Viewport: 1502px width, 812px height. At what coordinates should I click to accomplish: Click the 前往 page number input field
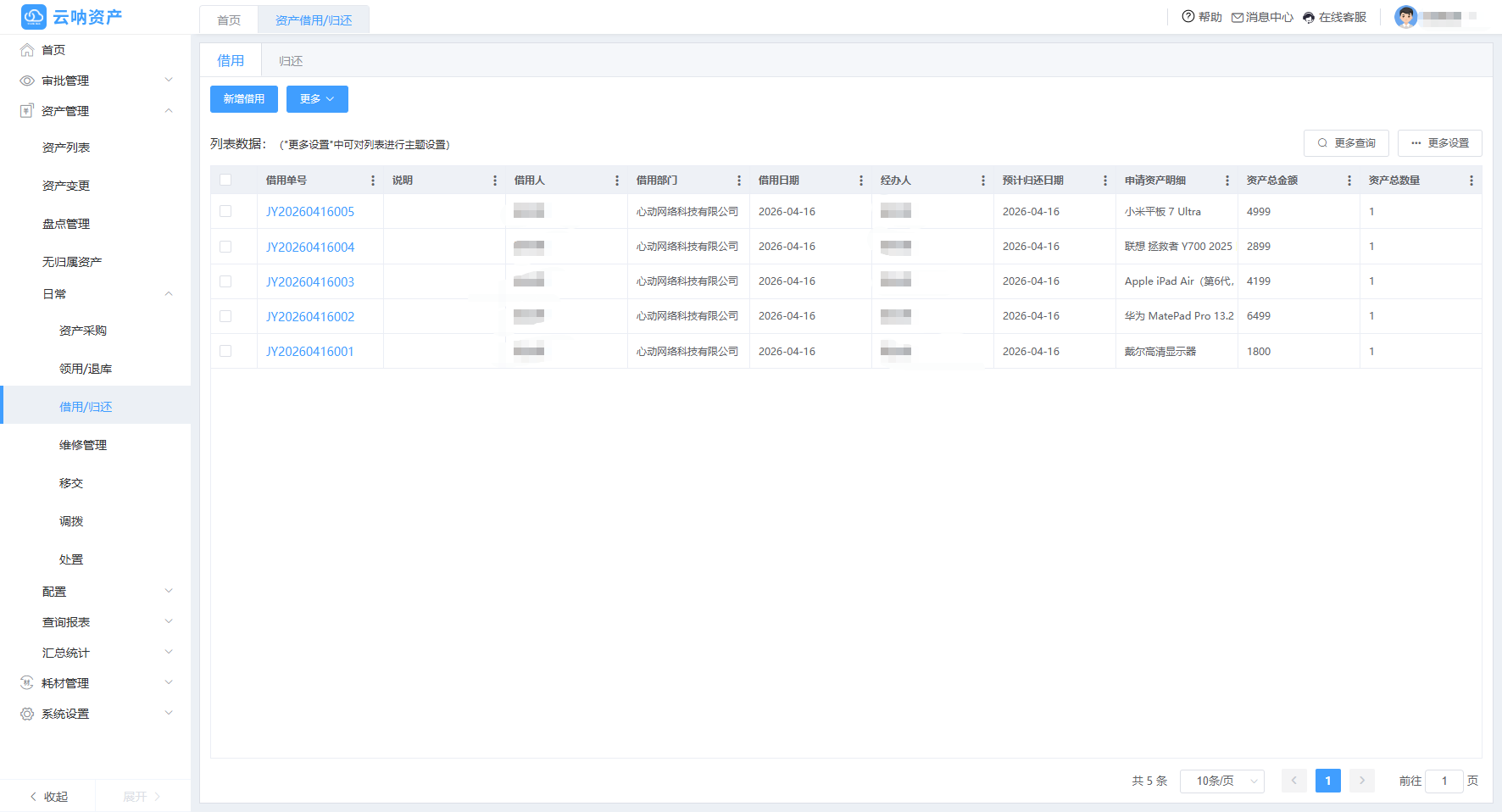click(1444, 781)
